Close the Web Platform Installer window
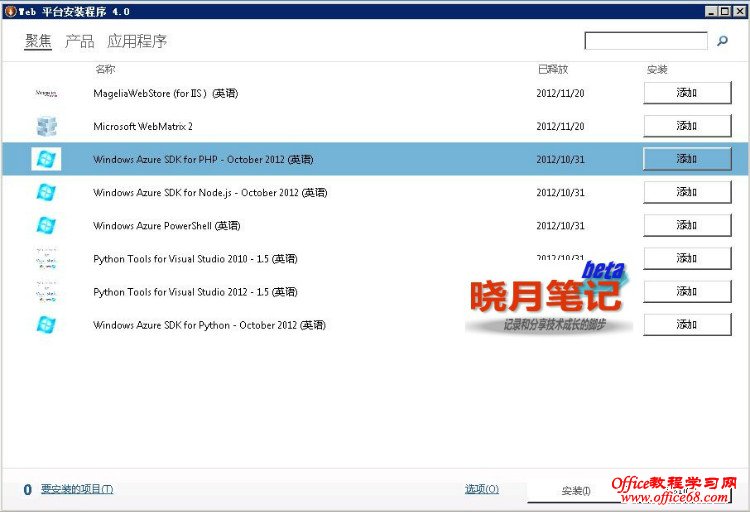750x512 pixels. [738, 11]
